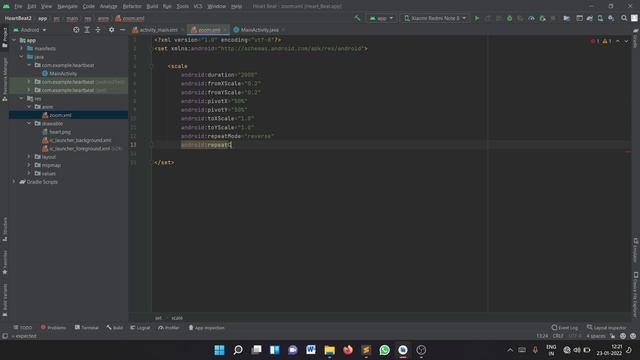Collapse the drawable folder
This screenshot has width=640, height=360.
coord(29,123)
